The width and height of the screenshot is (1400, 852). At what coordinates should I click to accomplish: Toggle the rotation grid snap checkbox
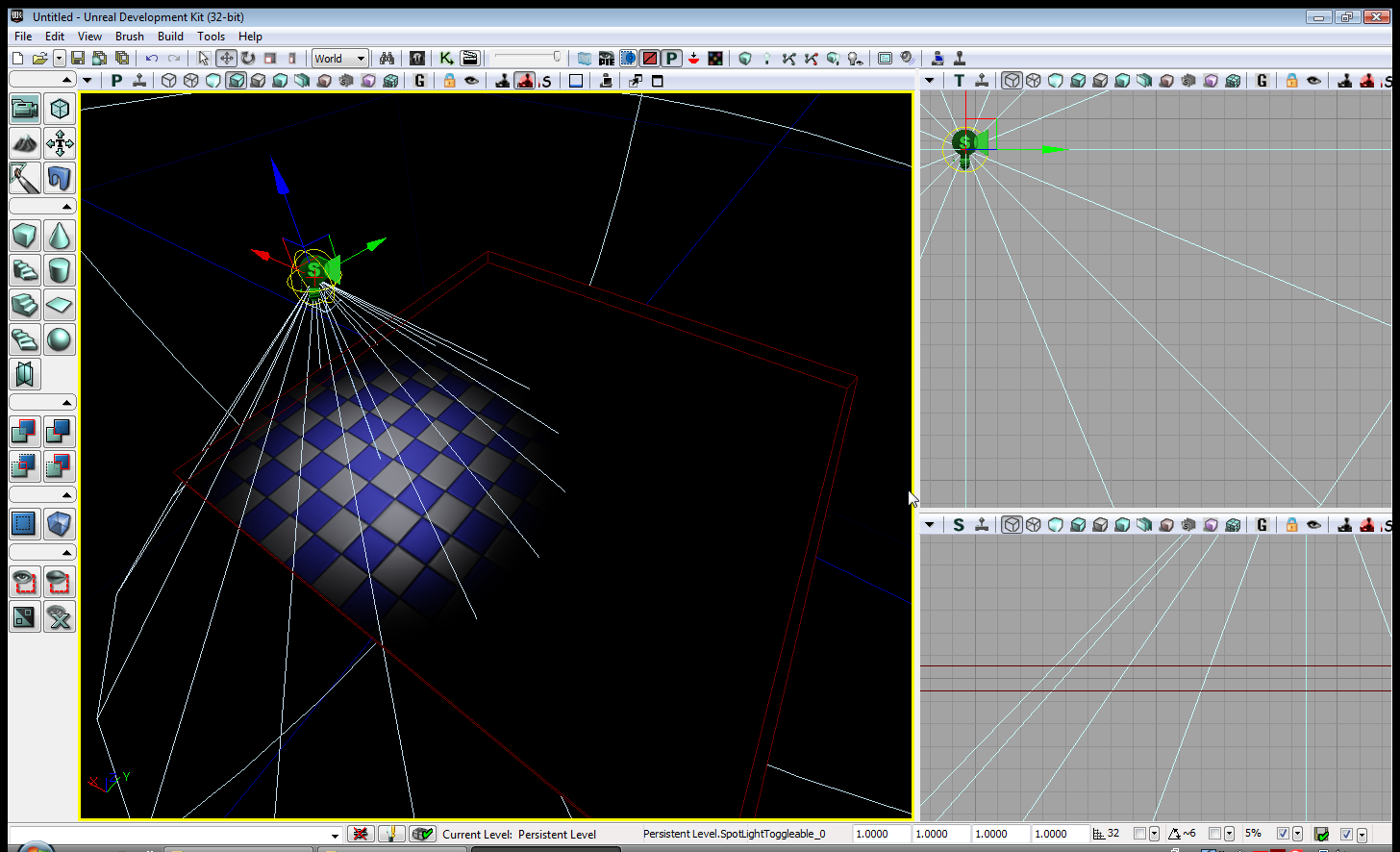coord(1214,834)
